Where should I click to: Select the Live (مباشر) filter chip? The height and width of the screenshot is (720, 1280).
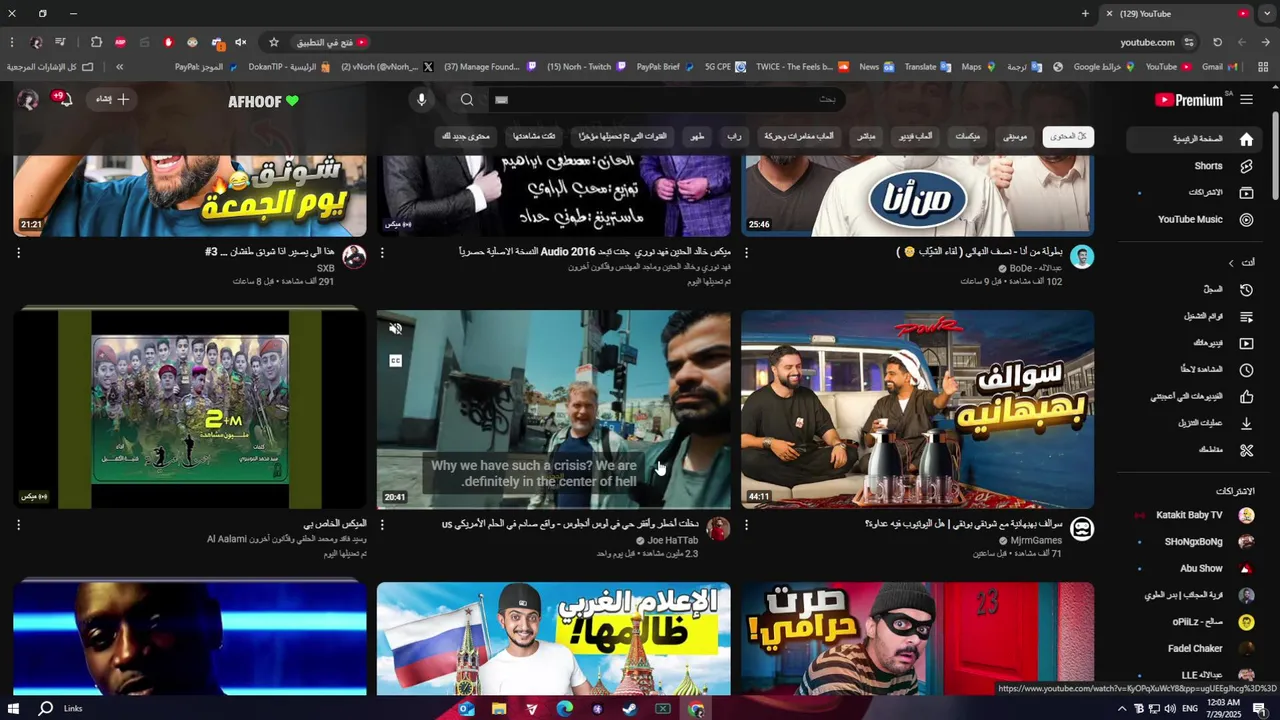867,137
